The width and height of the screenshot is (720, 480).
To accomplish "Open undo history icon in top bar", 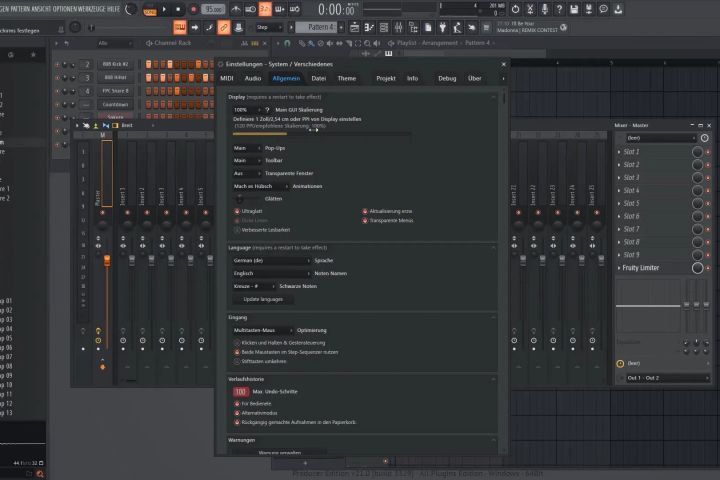I will [x=515, y=9].
